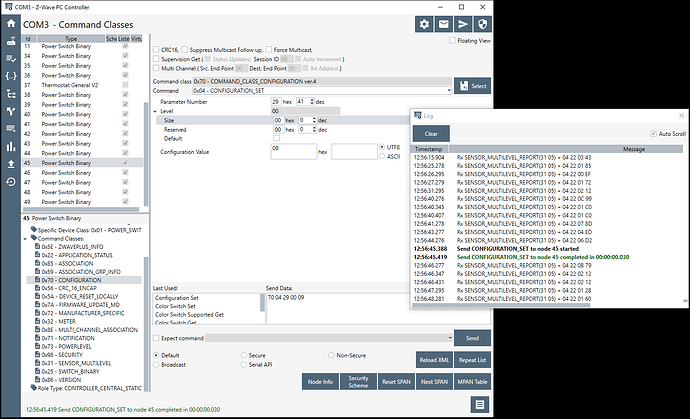
Task: Select the Secure radio button
Action: 243,355
